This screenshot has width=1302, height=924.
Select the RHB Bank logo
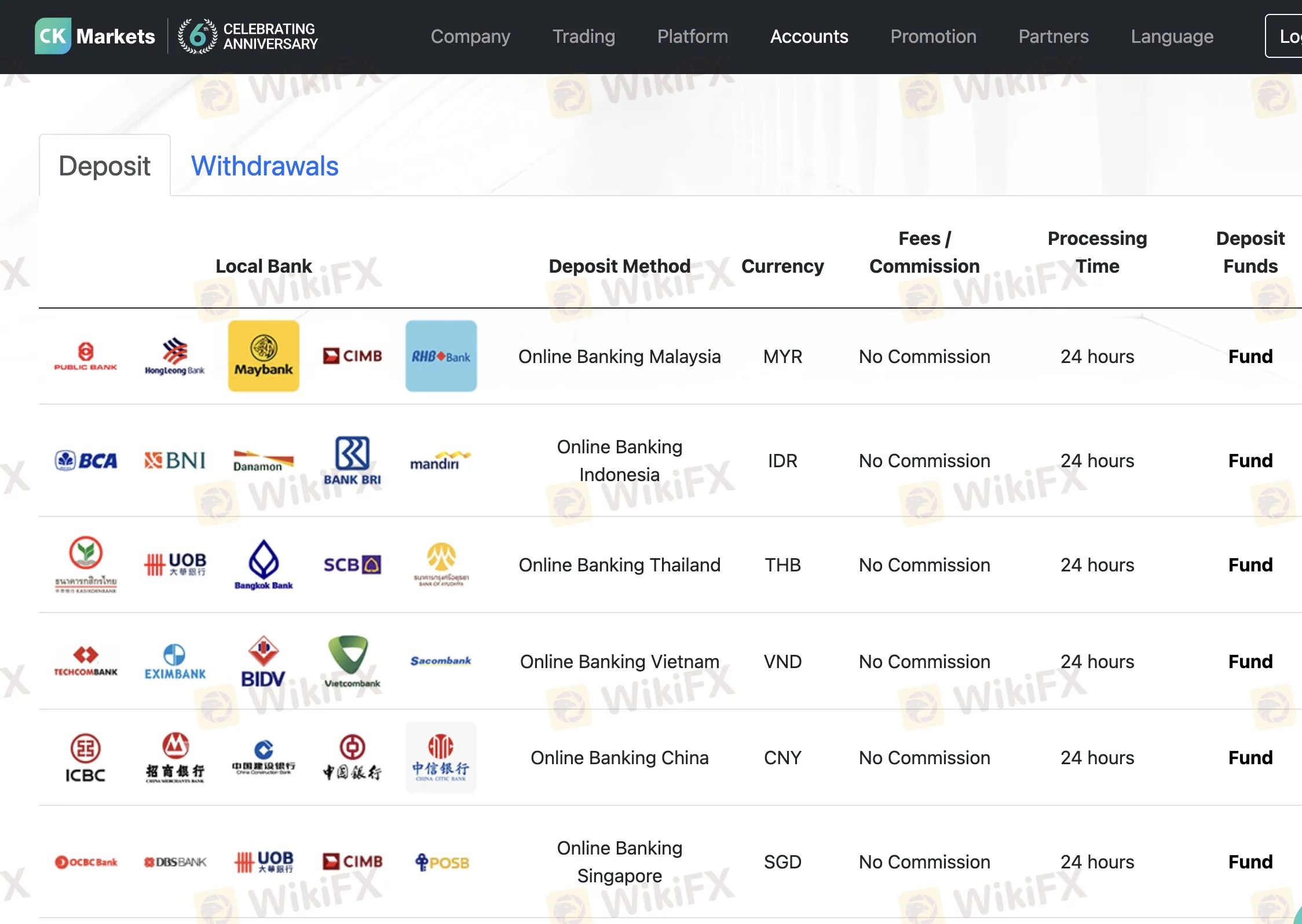pyautogui.click(x=441, y=356)
